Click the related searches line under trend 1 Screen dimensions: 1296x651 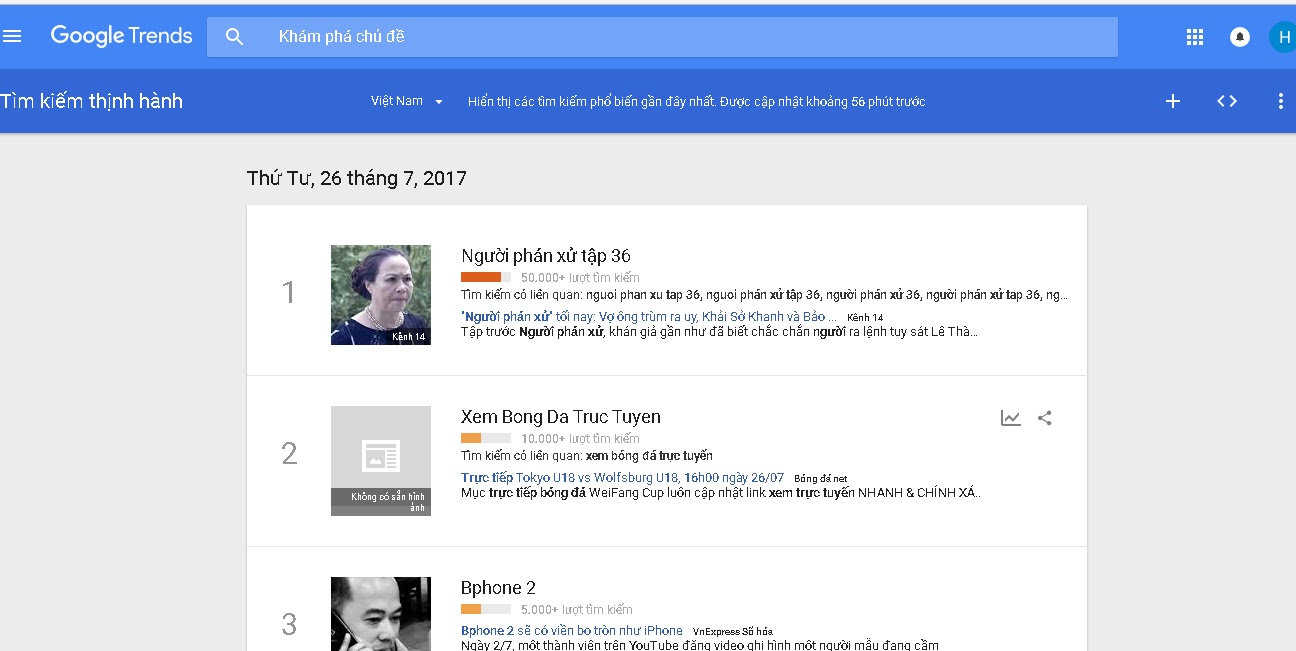pyautogui.click(x=764, y=295)
